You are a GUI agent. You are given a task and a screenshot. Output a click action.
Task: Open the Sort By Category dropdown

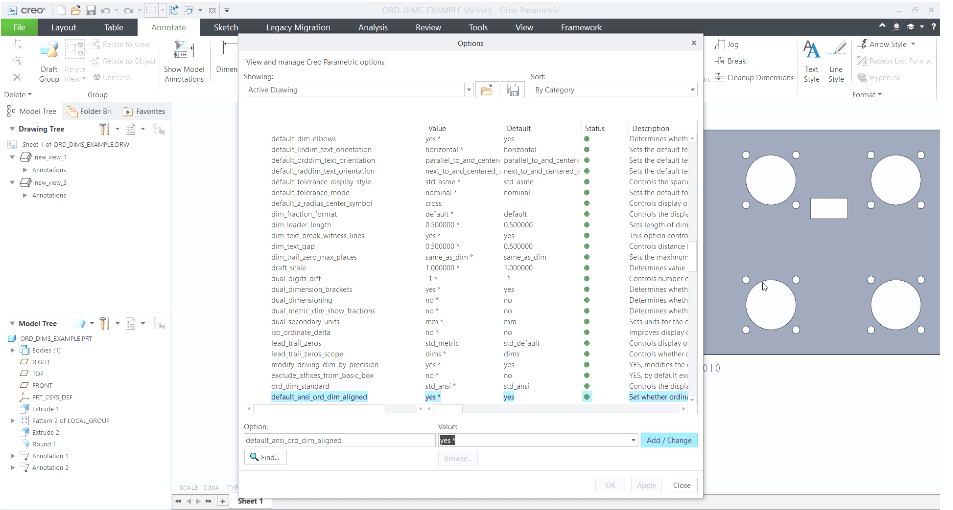click(x=692, y=90)
